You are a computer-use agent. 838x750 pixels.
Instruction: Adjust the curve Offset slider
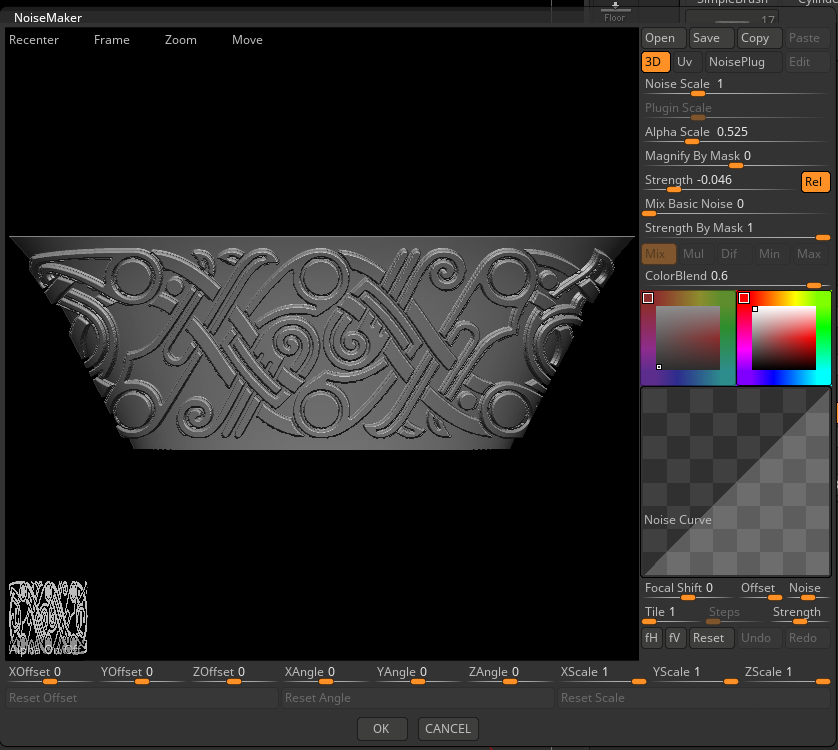pyautogui.click(x=760, y=590)
